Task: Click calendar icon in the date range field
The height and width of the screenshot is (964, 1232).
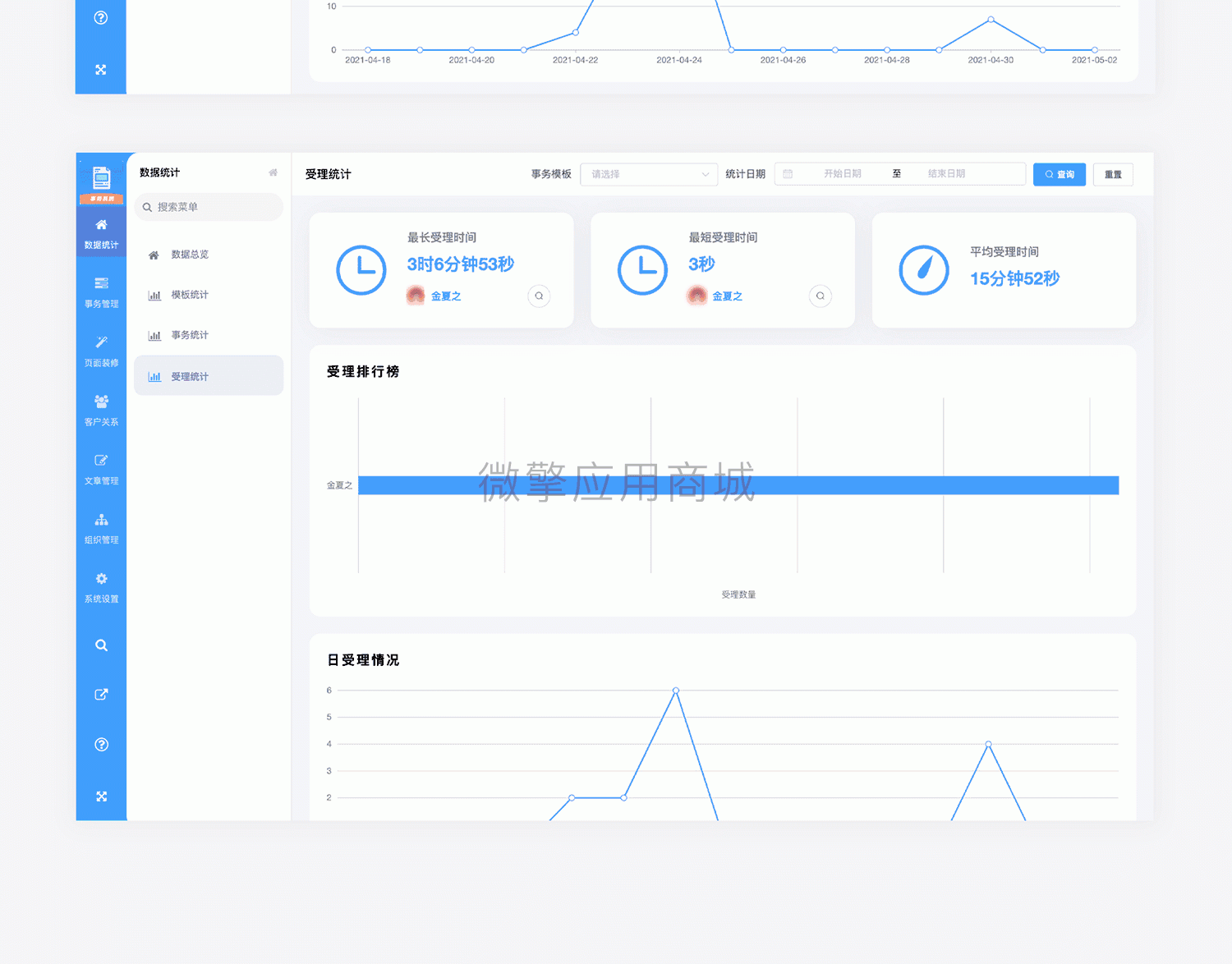Action: (788, 174)
